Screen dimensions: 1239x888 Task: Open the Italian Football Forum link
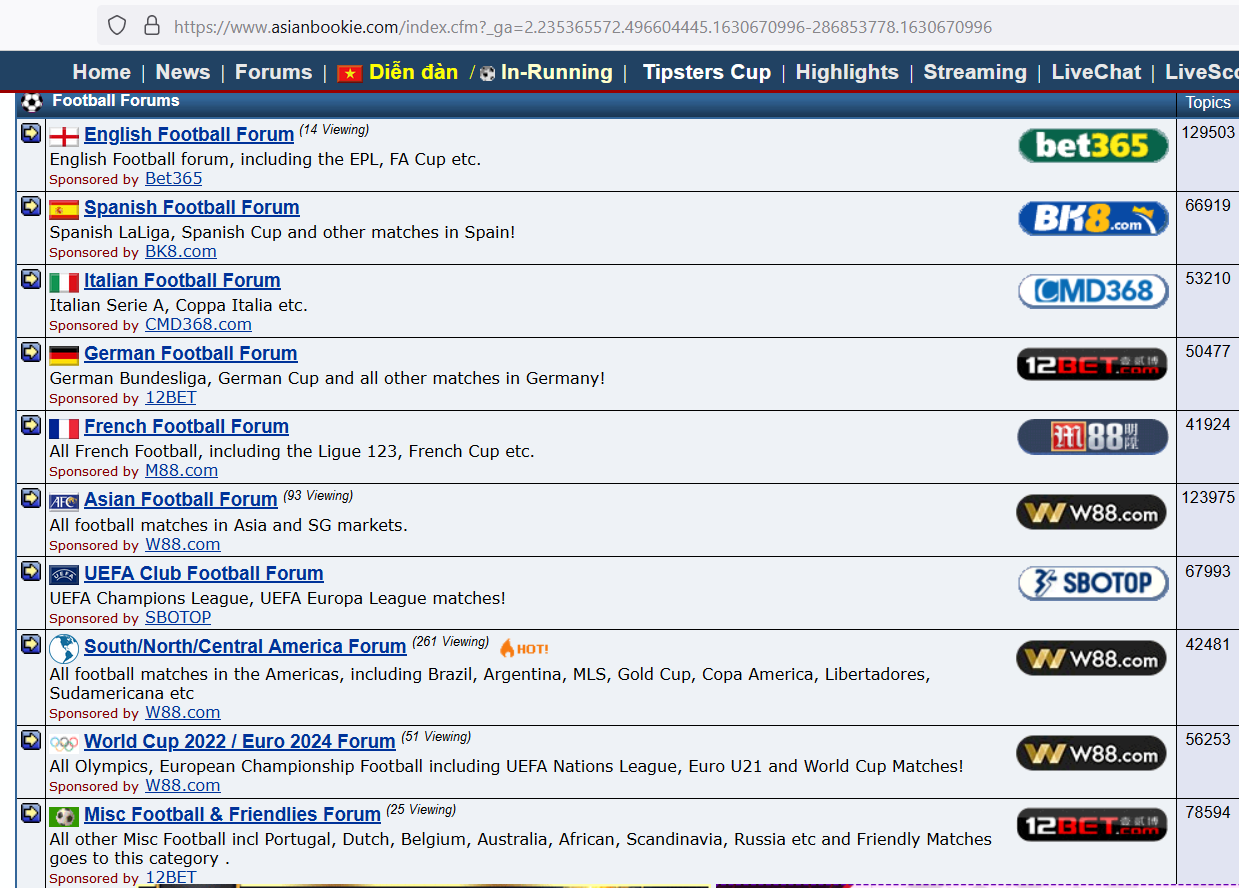tap(182, 280)
